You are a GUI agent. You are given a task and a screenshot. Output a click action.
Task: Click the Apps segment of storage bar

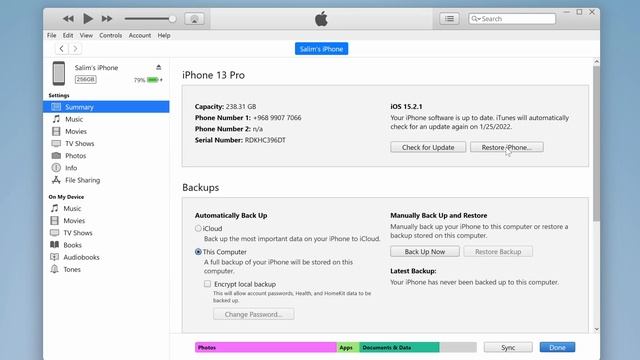tap(348, 347)
